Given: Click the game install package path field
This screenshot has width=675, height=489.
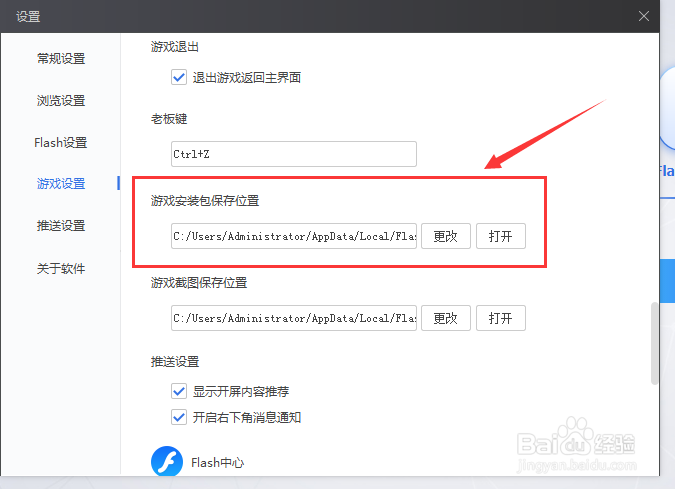Looking at the screenshot, I should coord(294,236).
